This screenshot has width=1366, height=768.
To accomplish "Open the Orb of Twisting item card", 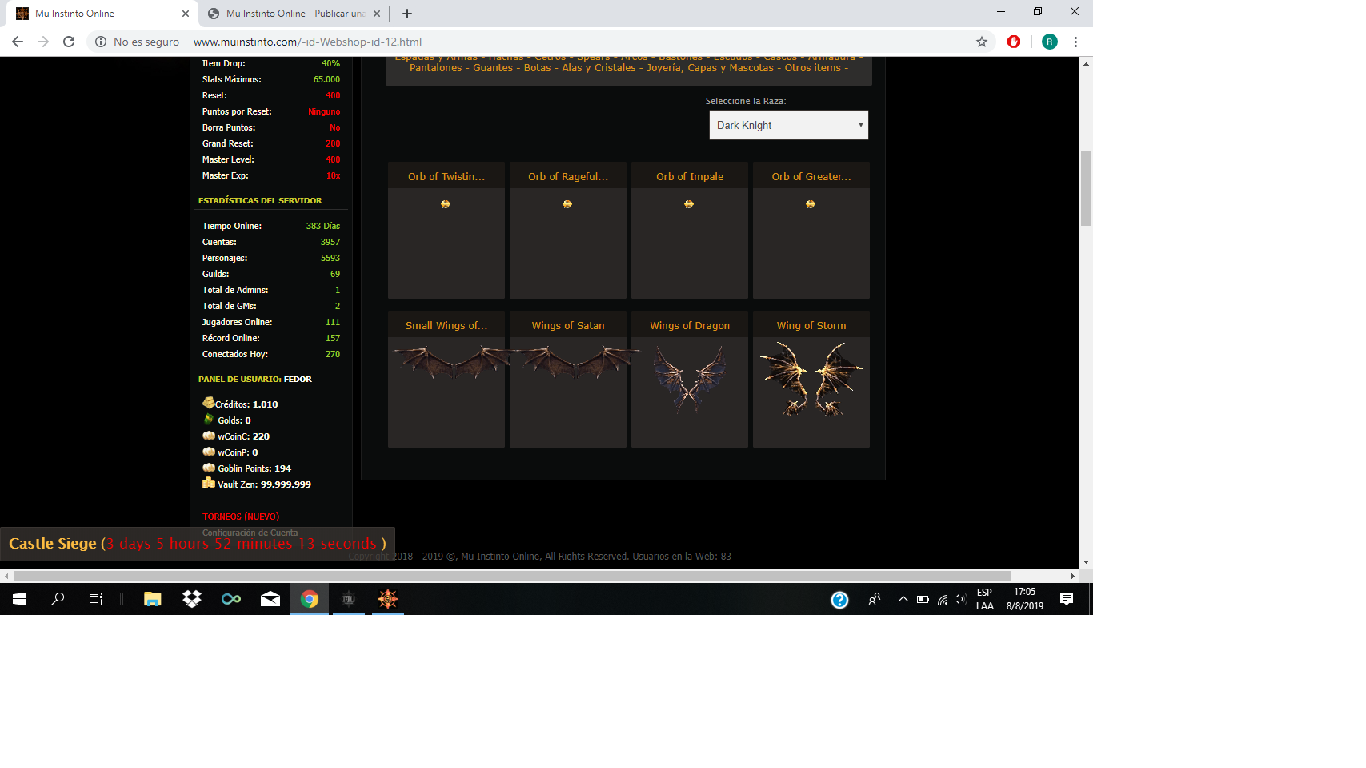I will 446,231.
